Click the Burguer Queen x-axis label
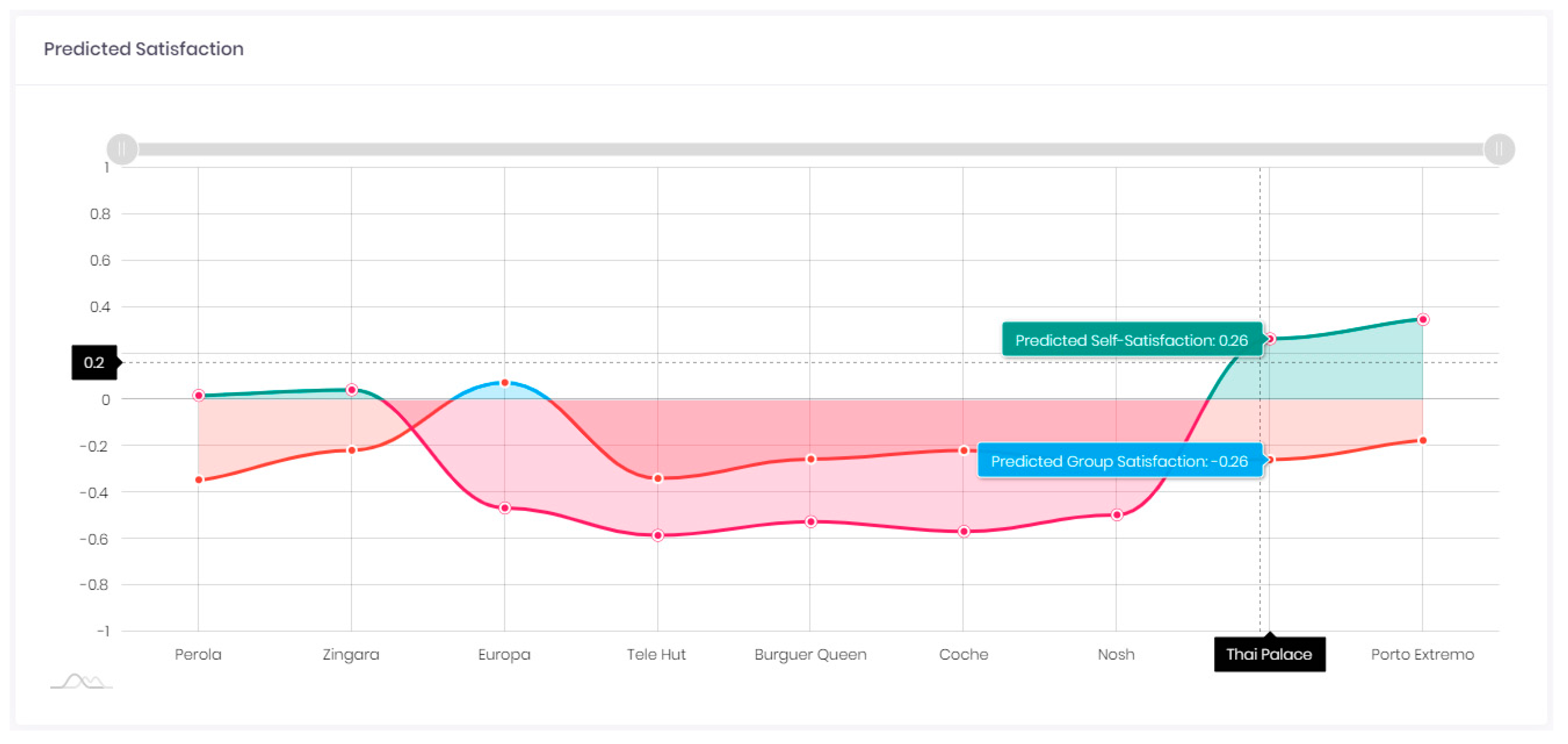This screenshot has height=744, width=1568. 810,655
